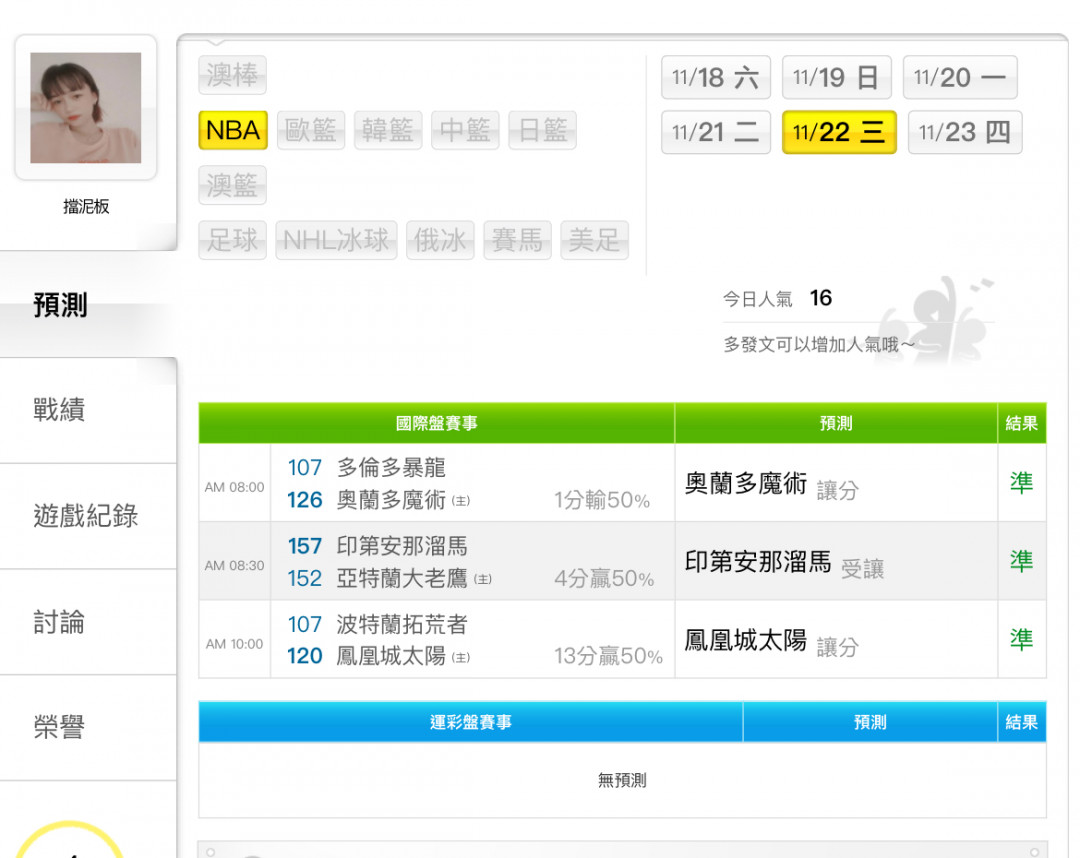Select the NBA league filter

click(x=233, y=130)
